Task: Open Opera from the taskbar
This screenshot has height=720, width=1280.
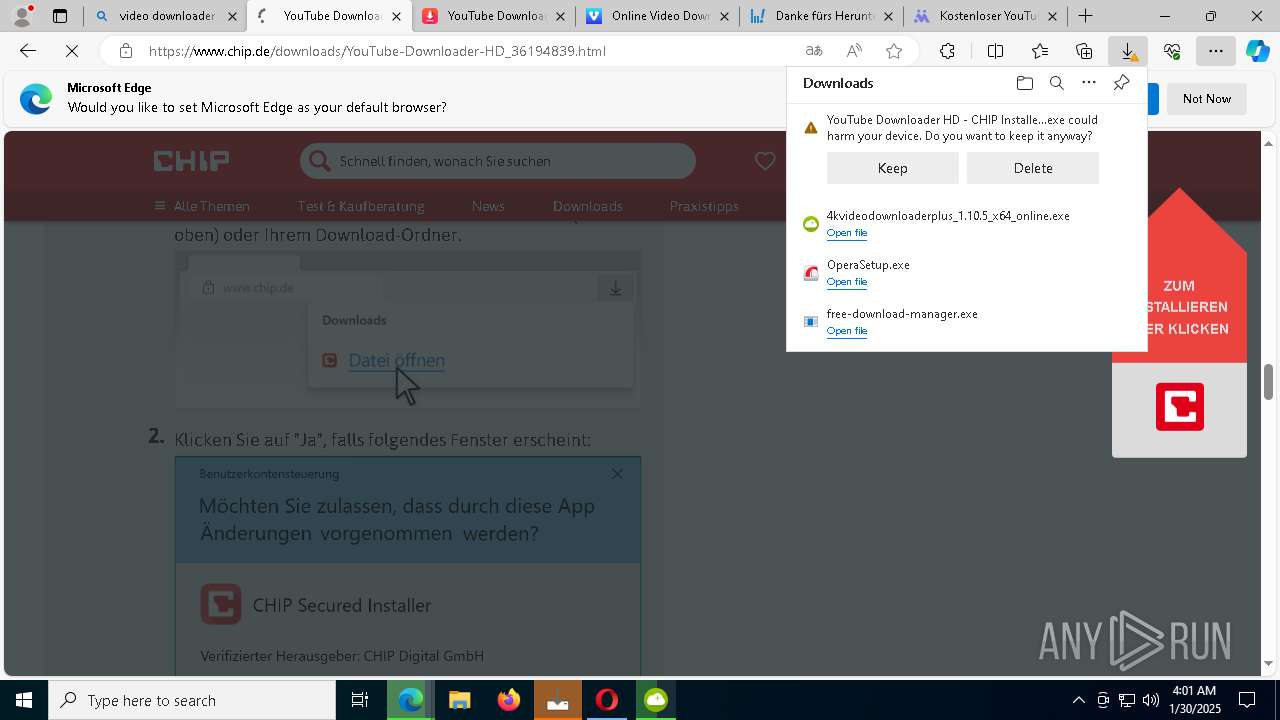Action: click(607, 700)
